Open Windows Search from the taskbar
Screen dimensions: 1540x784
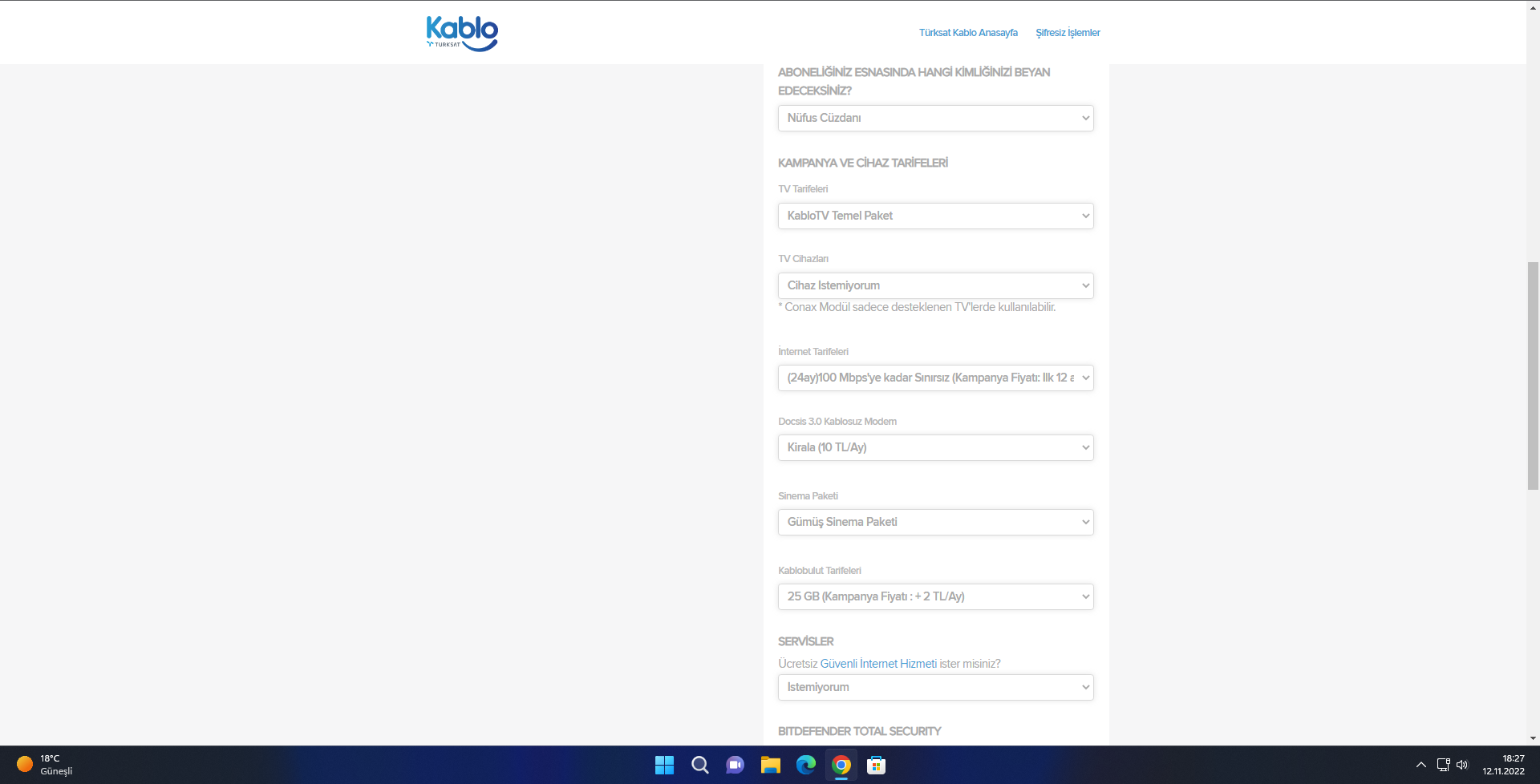click(x=699, y=765)
